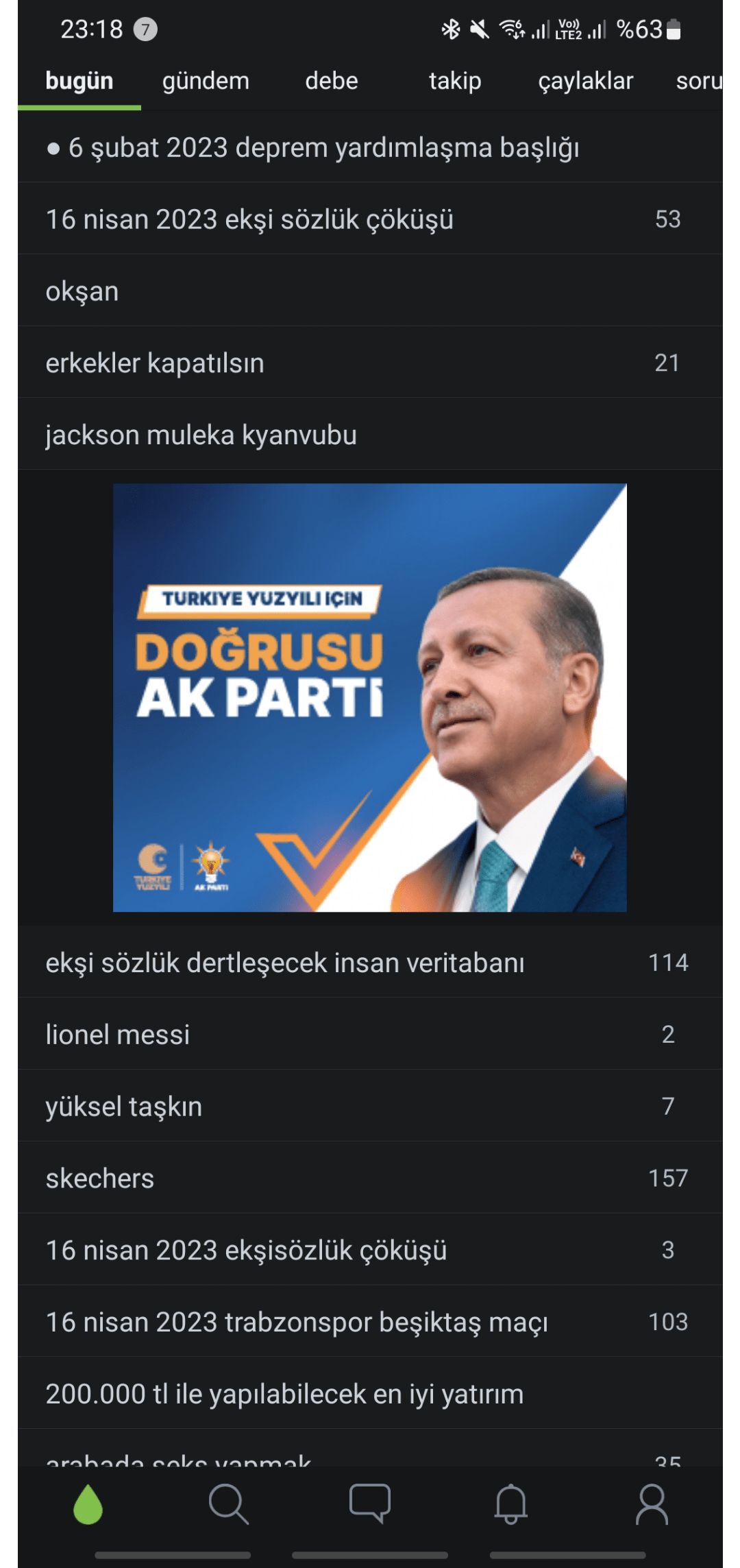Open the profile person icon
Viewport: 740px width, 1568px height.
[652, 1504]
